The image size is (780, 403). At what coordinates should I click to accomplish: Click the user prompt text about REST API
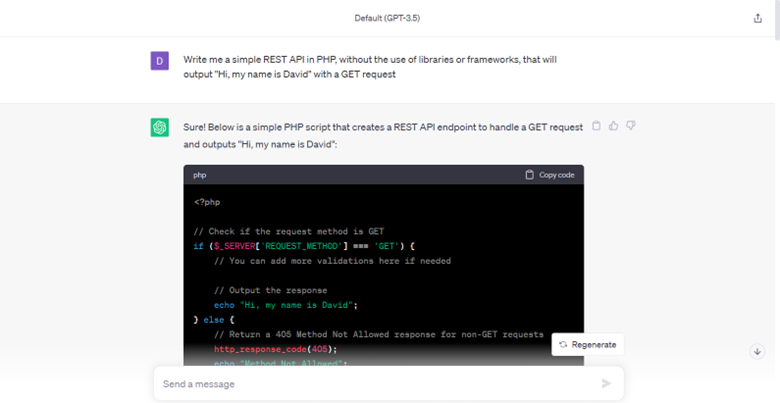pos(370,67)
